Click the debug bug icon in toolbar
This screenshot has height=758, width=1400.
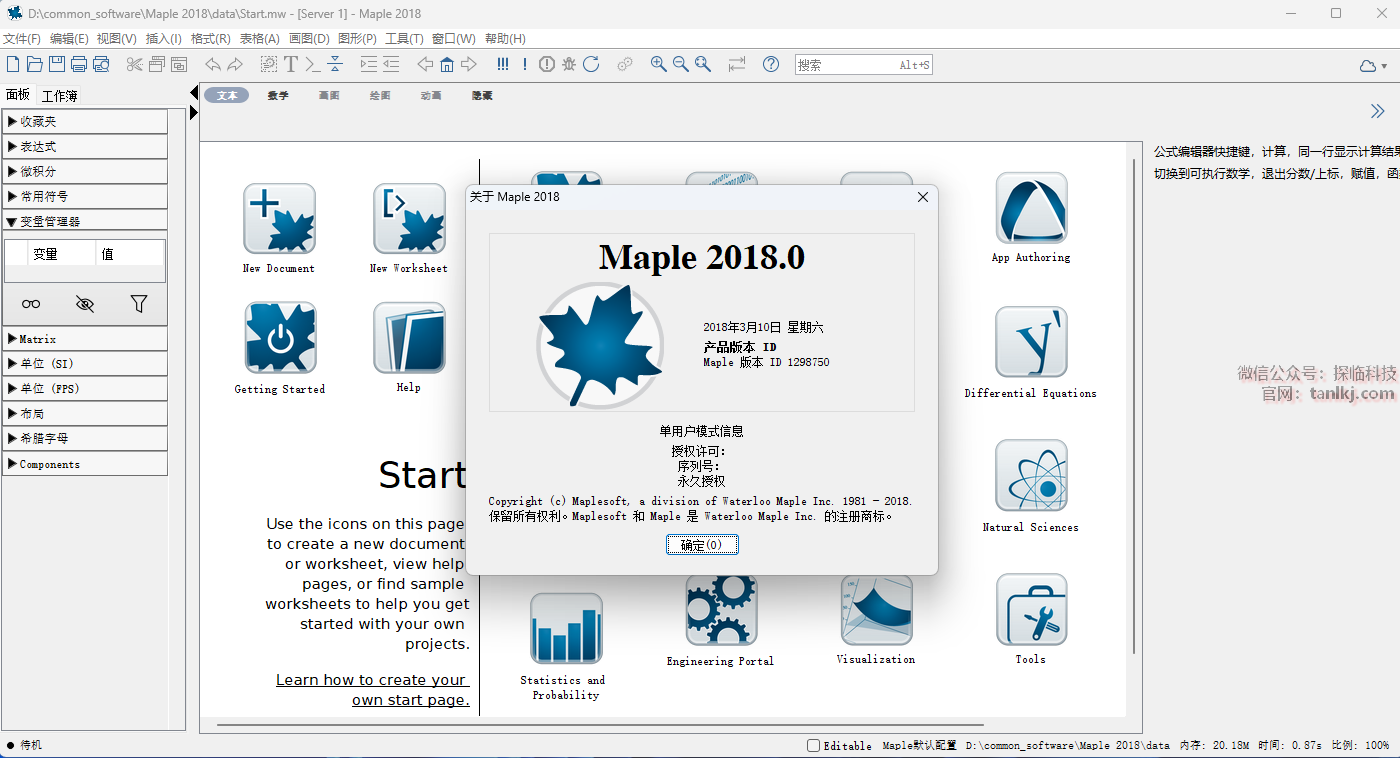coord(569,64)
